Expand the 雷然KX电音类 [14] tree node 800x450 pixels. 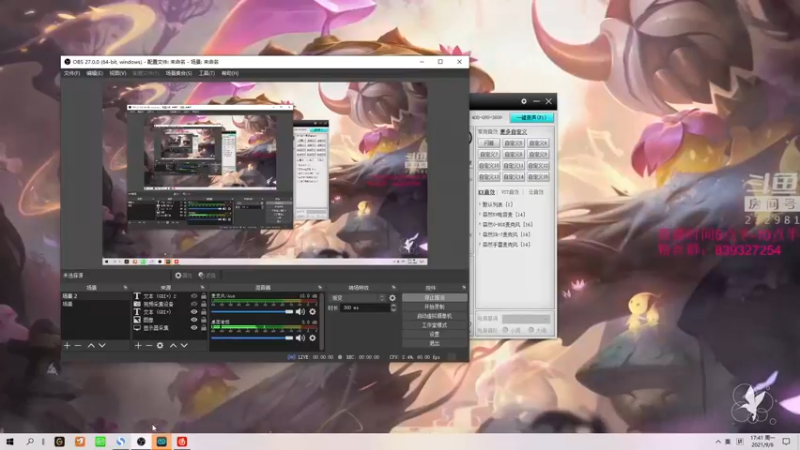[480, 214]
